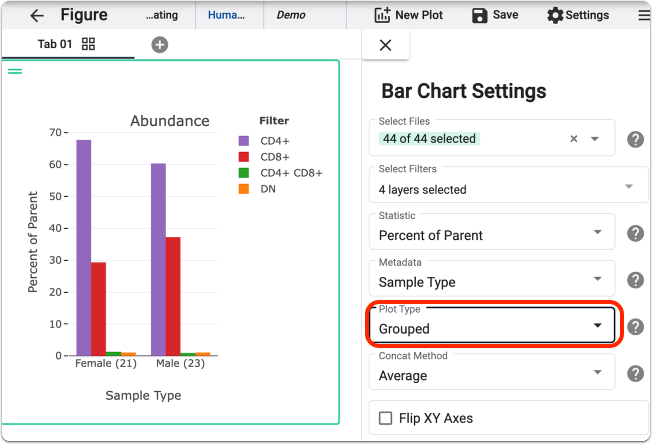This screenshot has height=444, width=652.
Task: Click the purple Male CD4+ bar
Action: [x=158, y=259]
